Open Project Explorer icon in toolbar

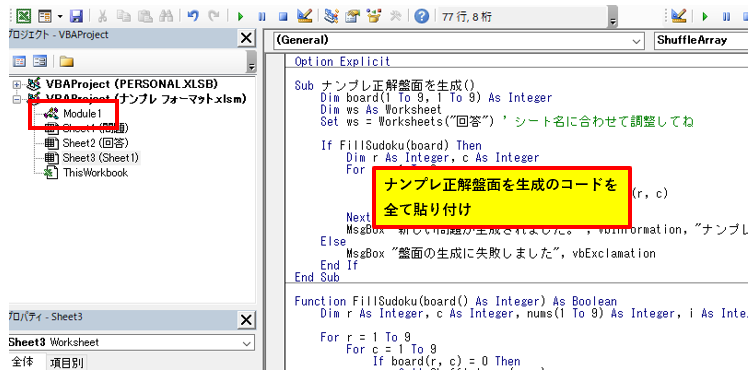point(331,16)
